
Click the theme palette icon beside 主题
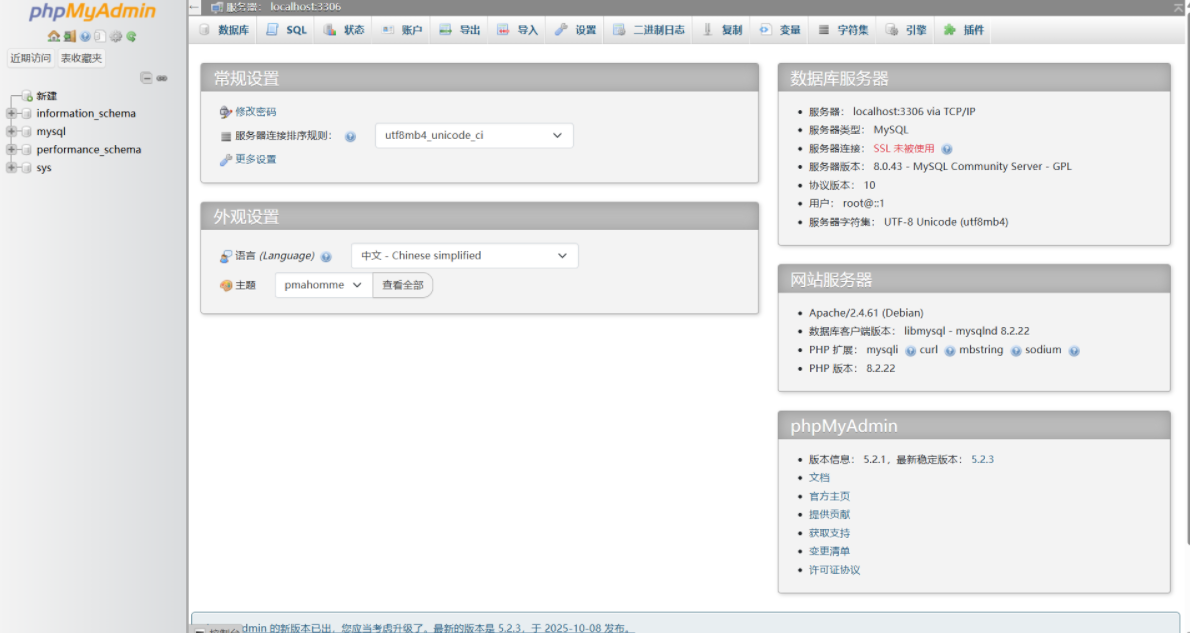point(225,286)
